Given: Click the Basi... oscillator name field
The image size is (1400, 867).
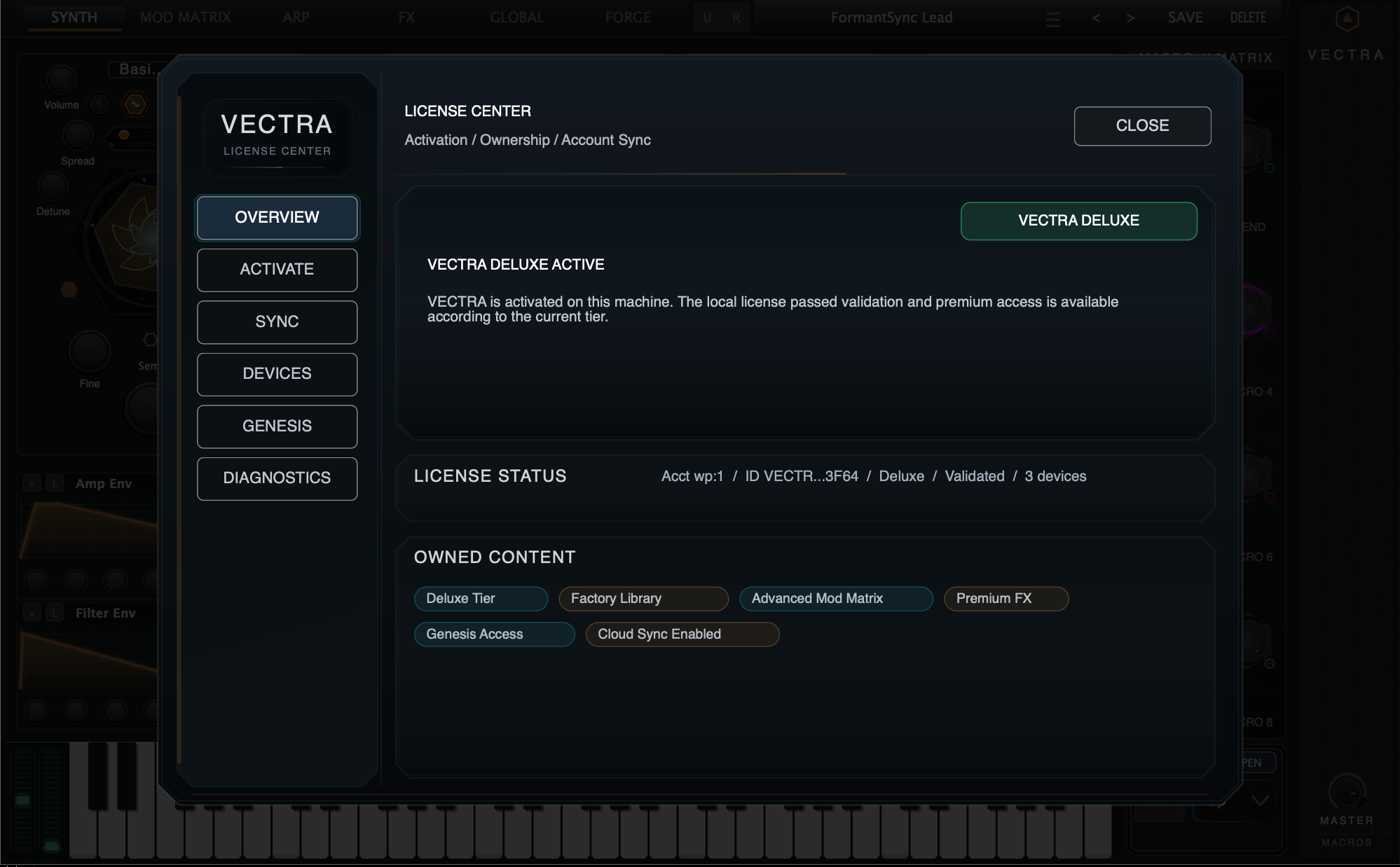Looking at the screenshot, I should (136, 69).
